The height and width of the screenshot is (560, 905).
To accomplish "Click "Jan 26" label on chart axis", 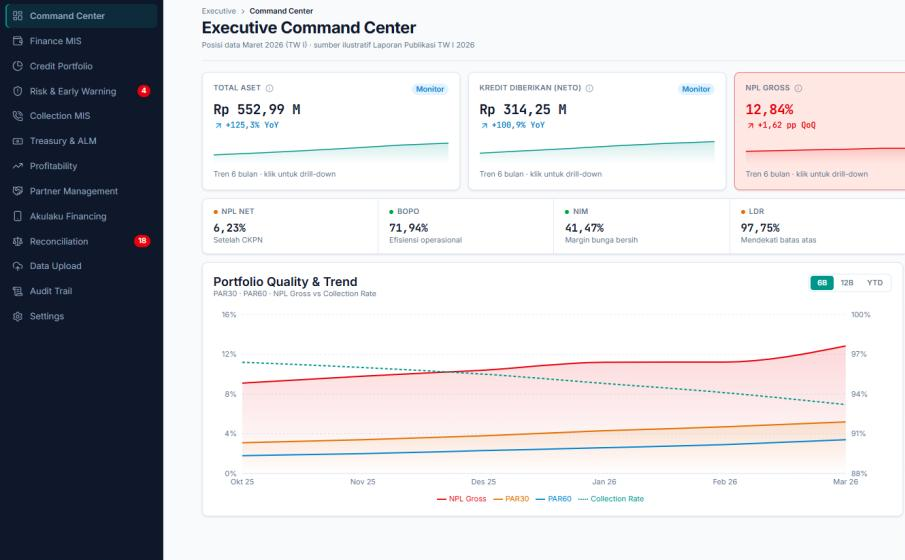I will [x=604, y=481].
